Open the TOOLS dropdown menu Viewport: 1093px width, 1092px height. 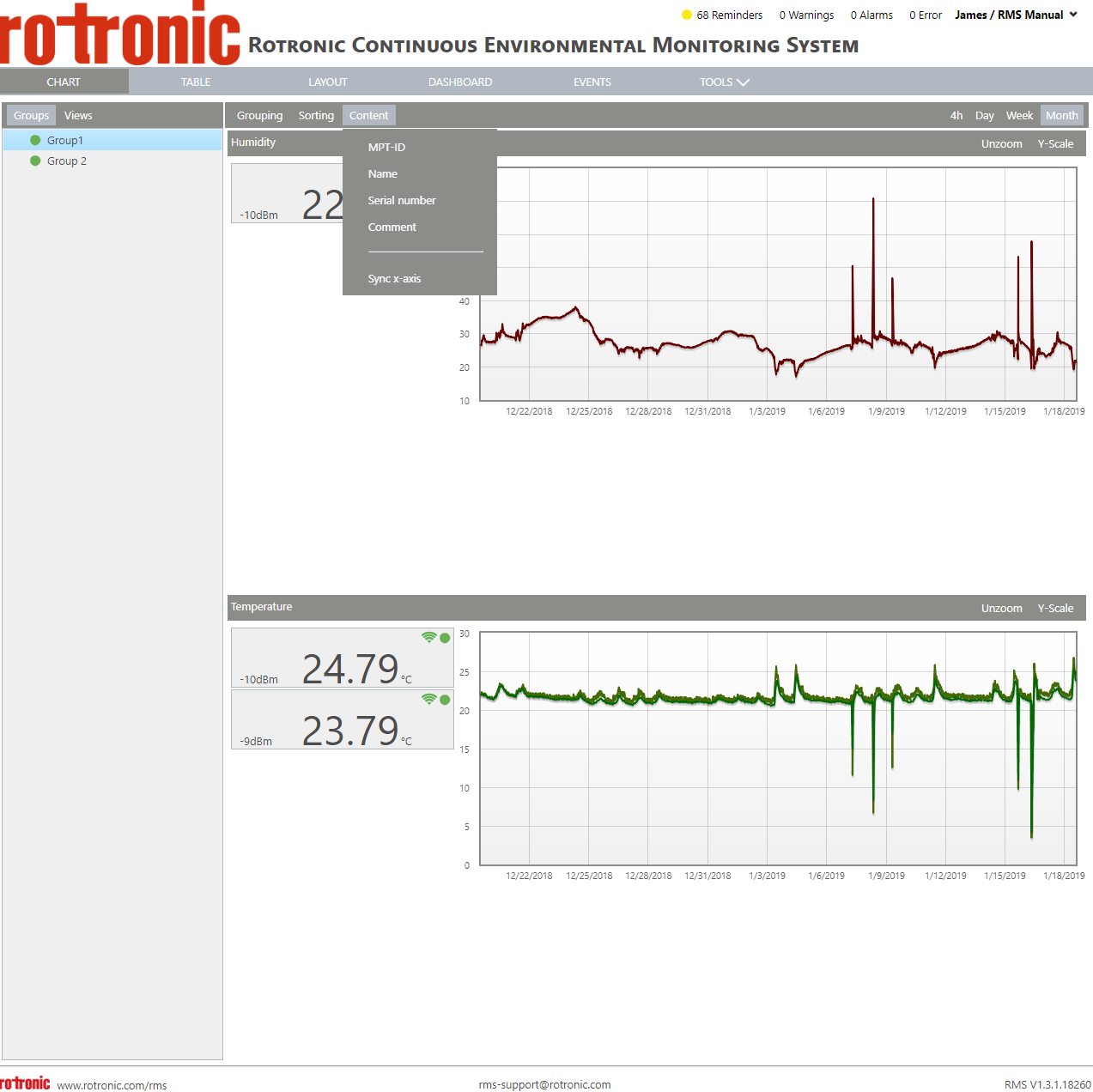tap(724, 82)
